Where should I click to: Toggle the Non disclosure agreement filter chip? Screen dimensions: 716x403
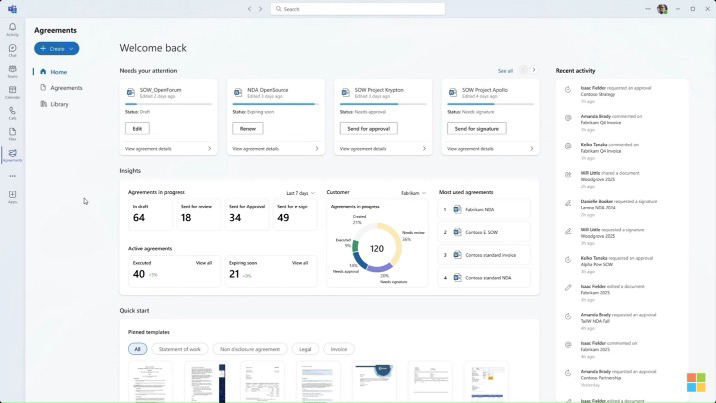pyautogui.click(x=249, y=349)
